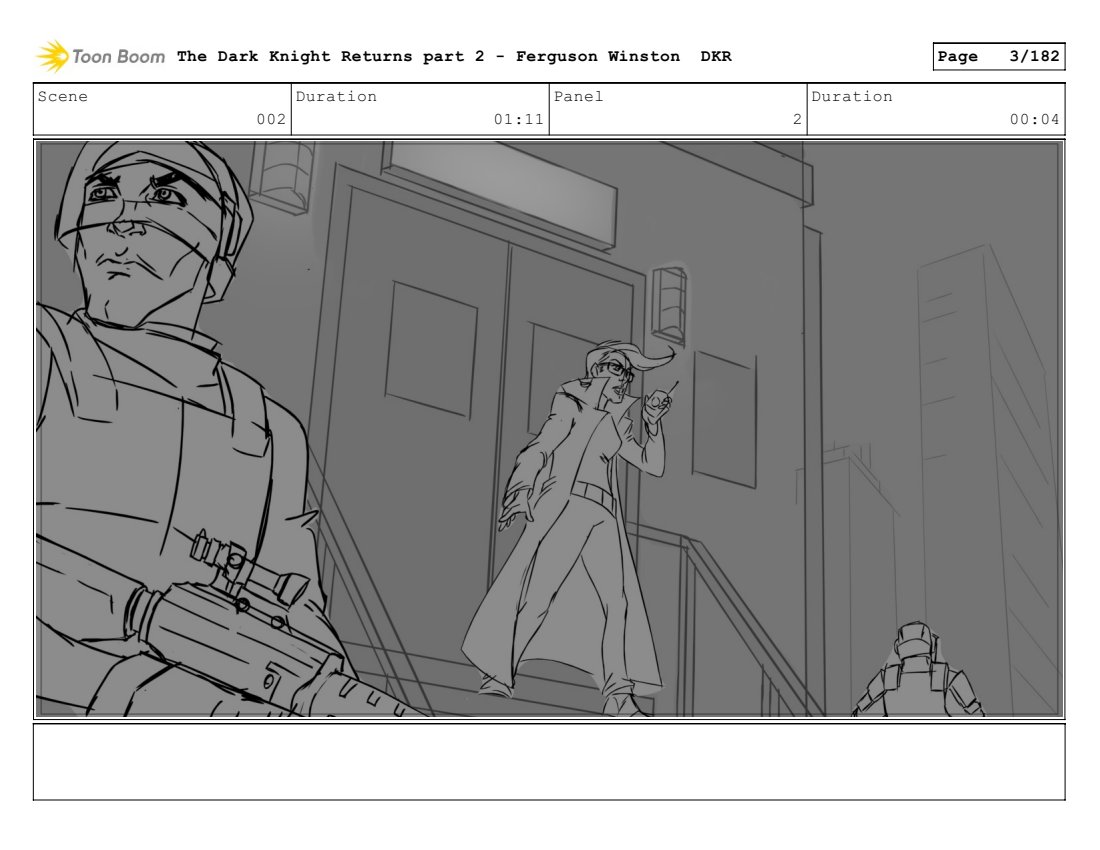Click the 'Ferguson Winston' name in the title

tap(598, 57)
